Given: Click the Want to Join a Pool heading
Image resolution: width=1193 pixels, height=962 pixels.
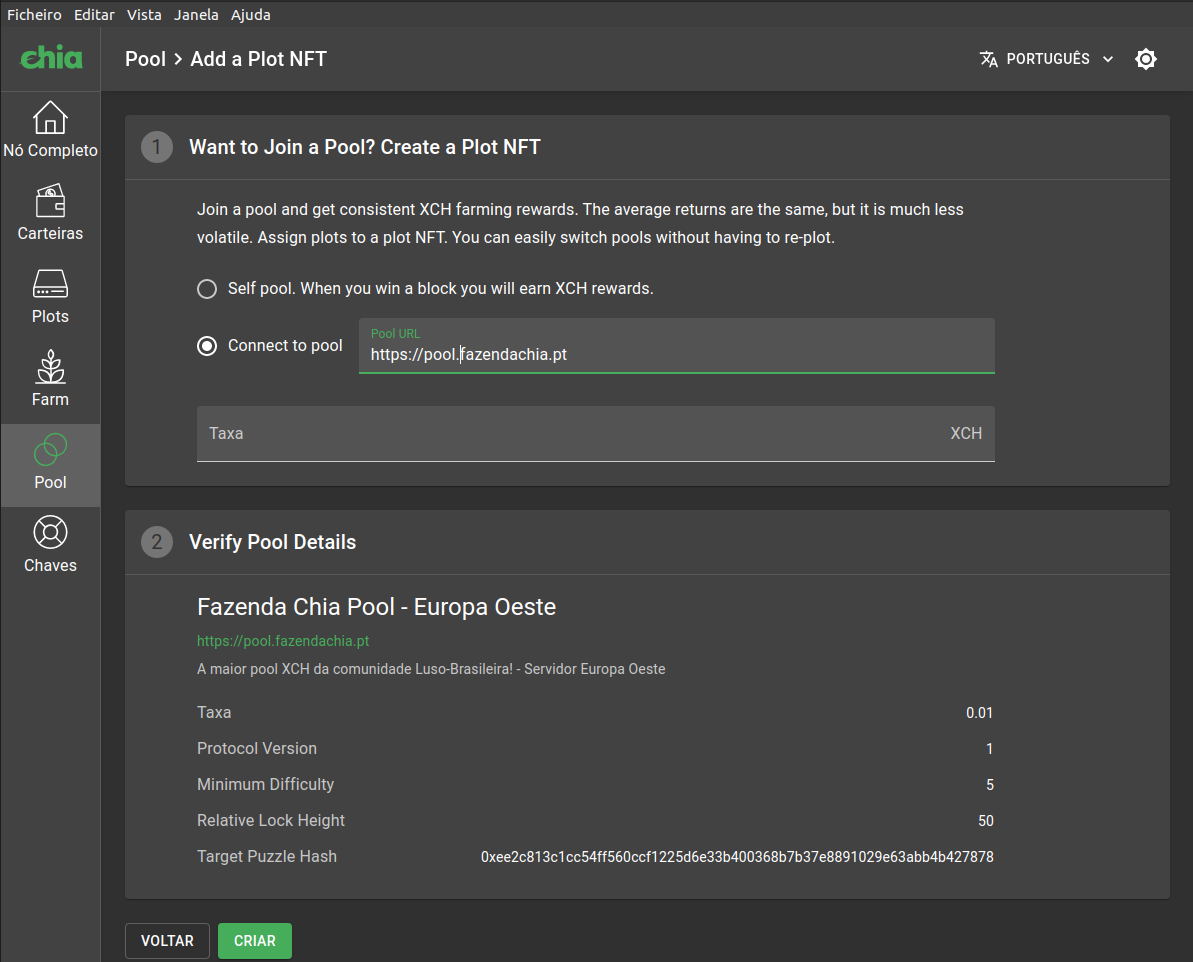Looking at the screenshot, I should (x=364, y=147).
